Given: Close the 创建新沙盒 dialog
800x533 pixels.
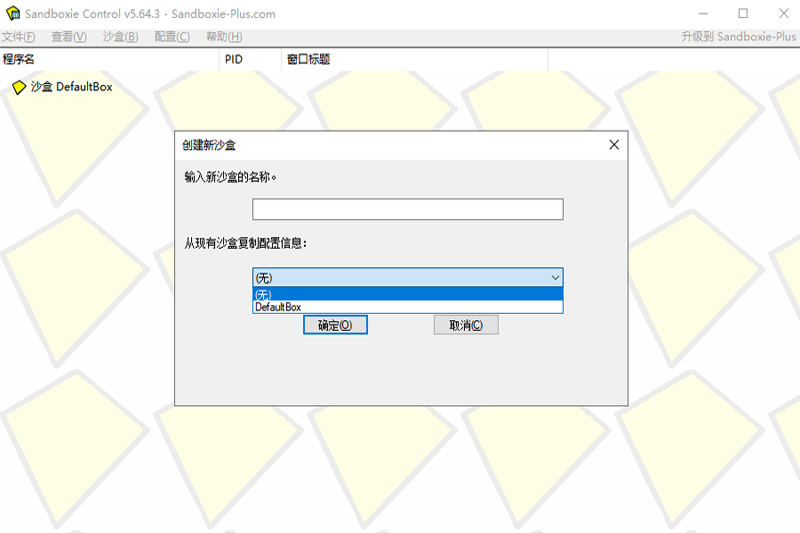Looking at the screenshot, I should (x=614, y=145).
